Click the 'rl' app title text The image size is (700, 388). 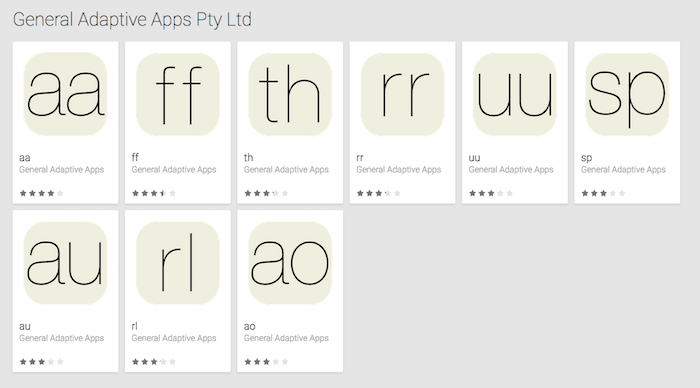click(x=134, y=326)
